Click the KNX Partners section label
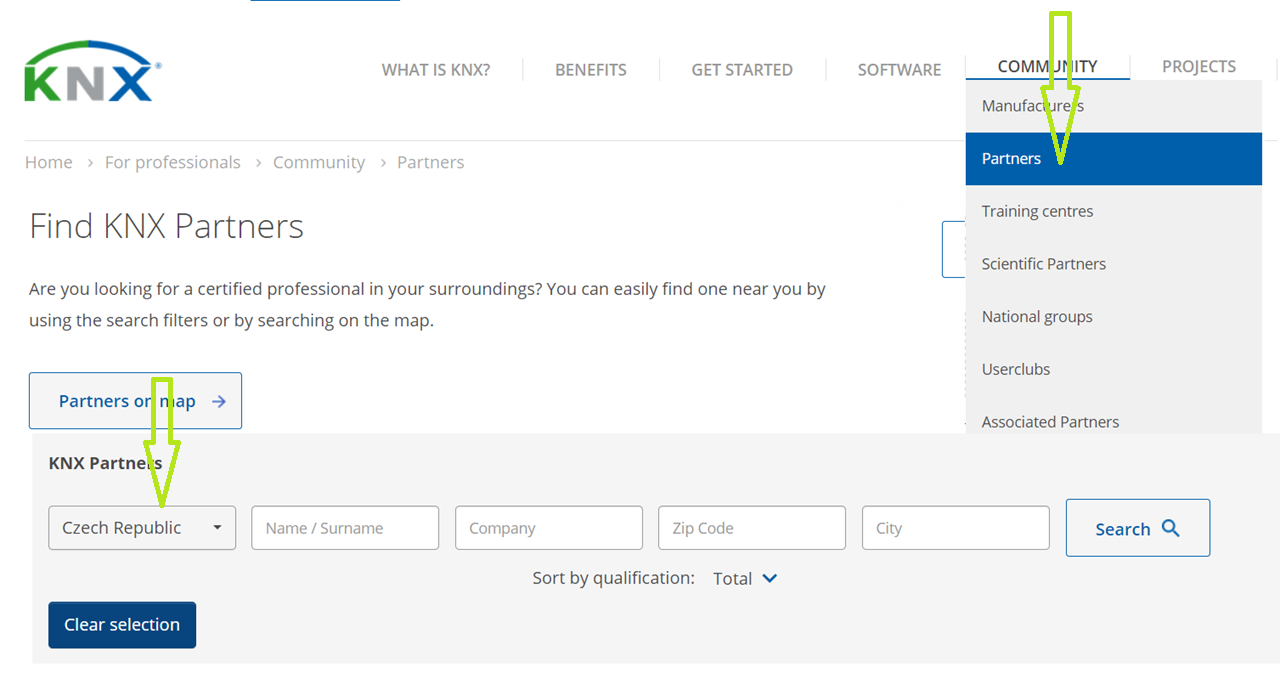Image resolution: width=1280 pixels, height=687 pixels. coord(105,463)
